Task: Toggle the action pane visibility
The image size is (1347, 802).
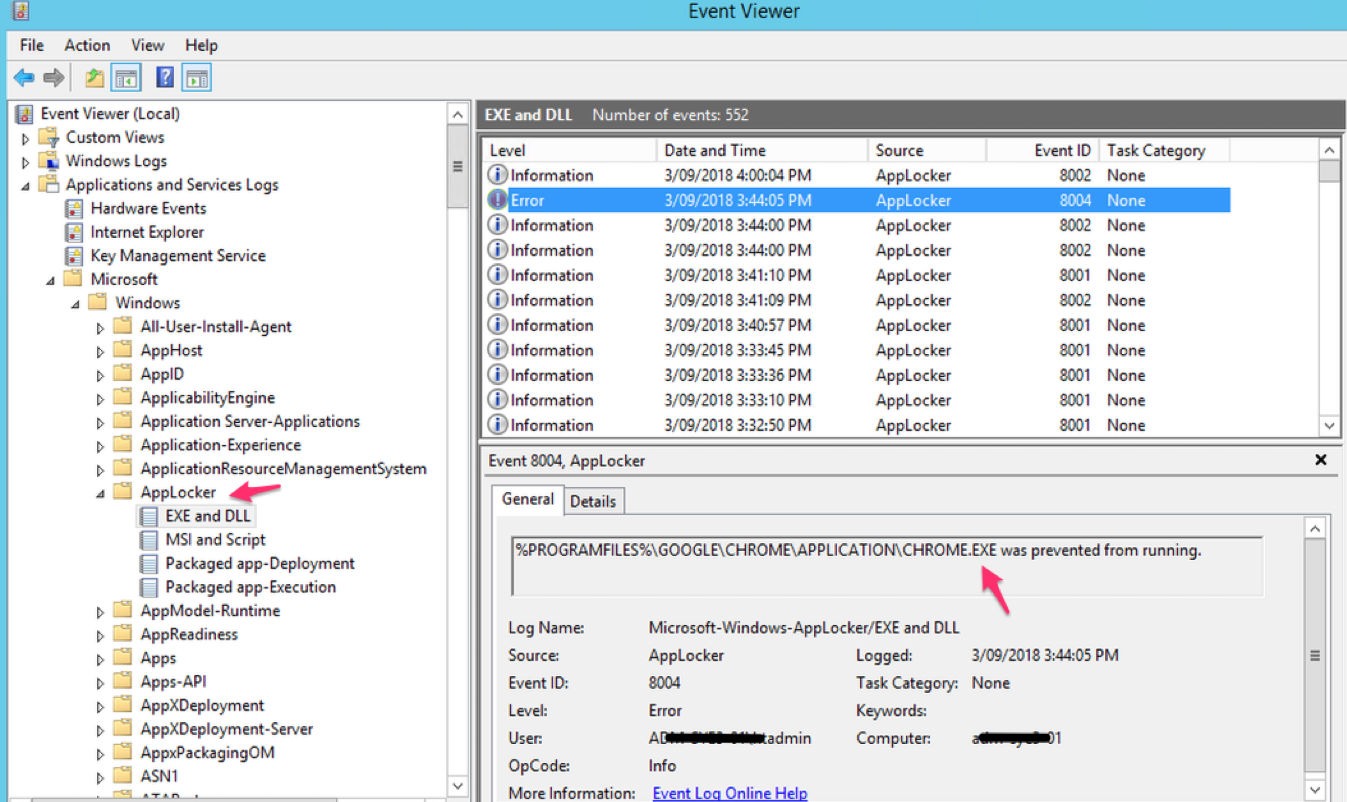Action: click(197, 77)
